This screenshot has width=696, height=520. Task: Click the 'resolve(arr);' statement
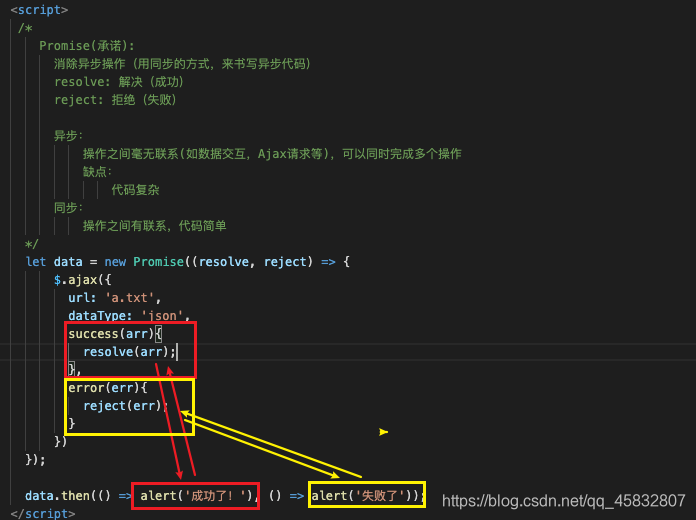pos(130,352)
